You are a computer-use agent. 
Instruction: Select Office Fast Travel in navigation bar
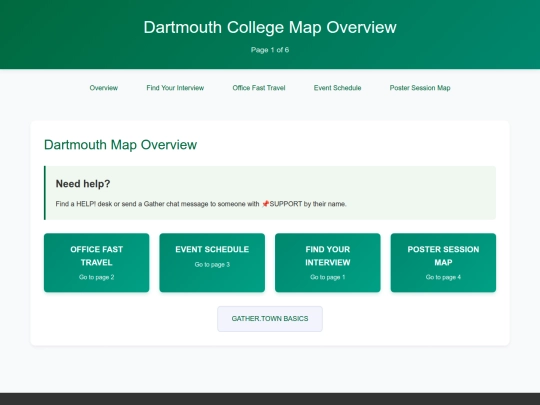pos(259,88)
